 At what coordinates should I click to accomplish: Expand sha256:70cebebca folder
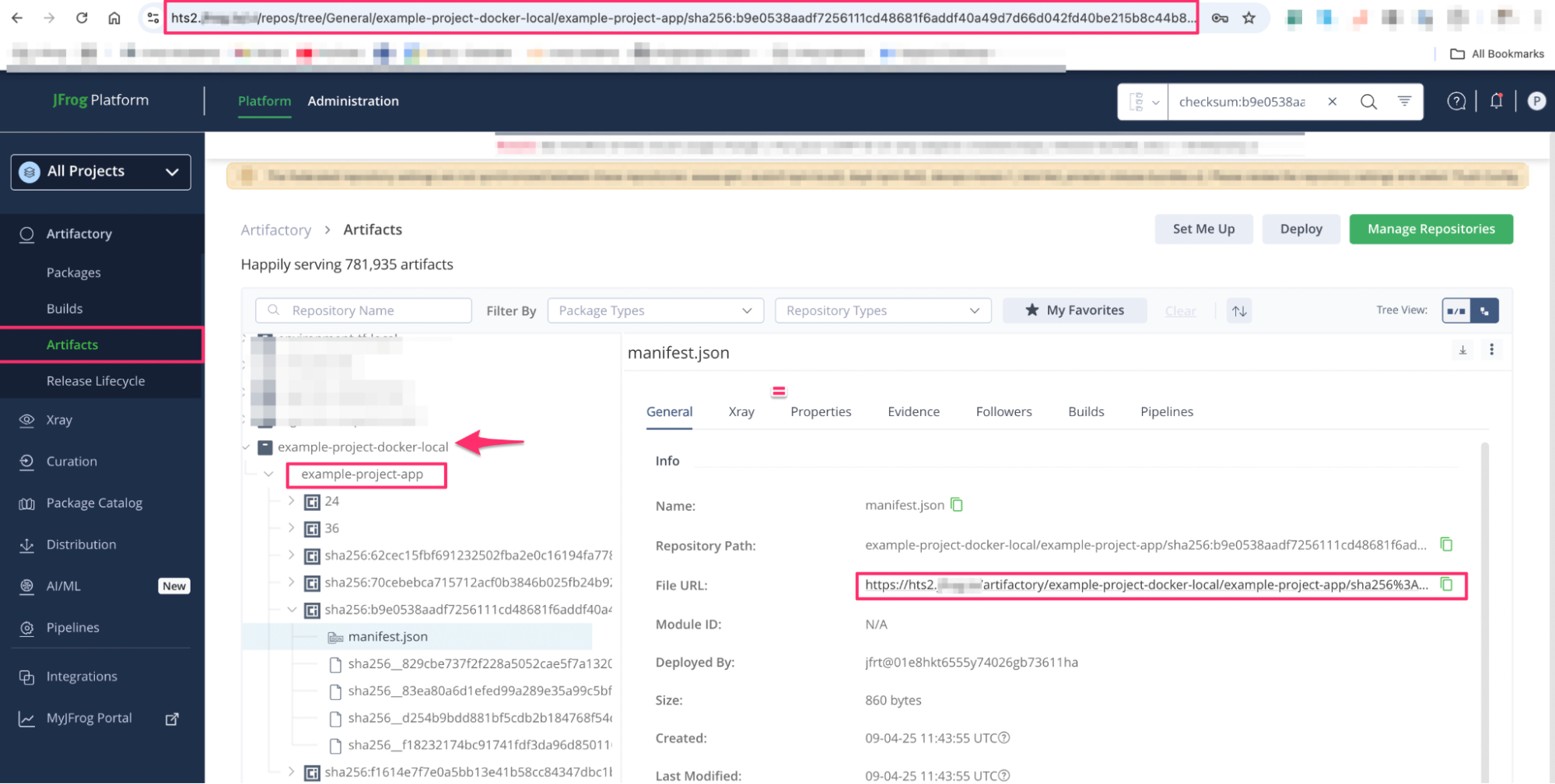291,582
